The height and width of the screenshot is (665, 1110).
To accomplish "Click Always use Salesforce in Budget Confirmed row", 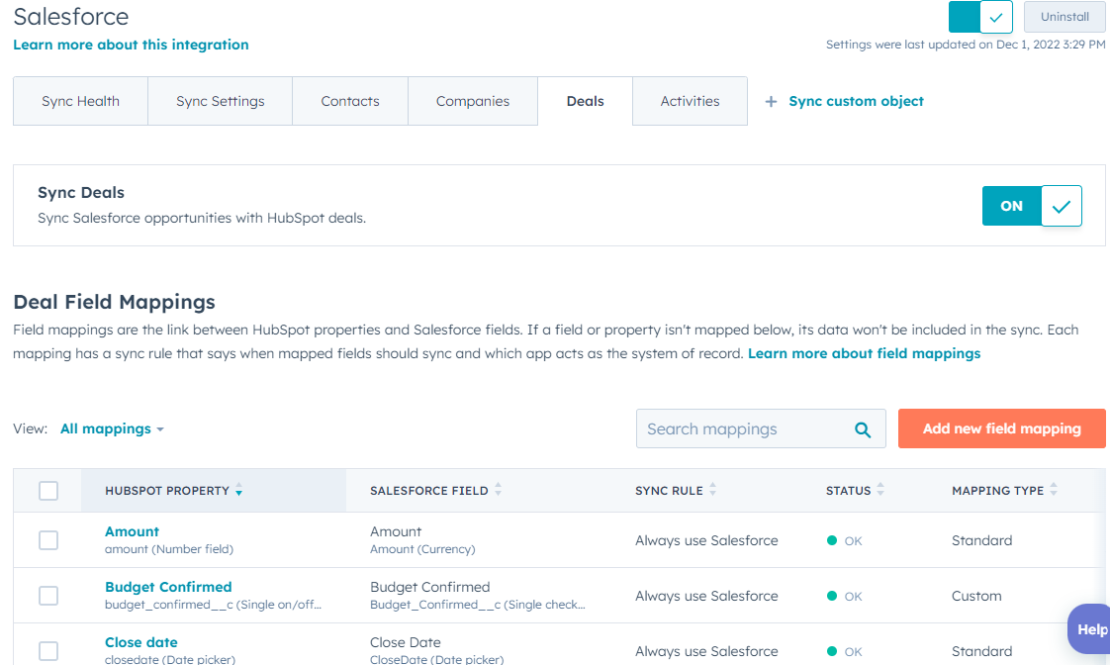I will coord(706,596).
